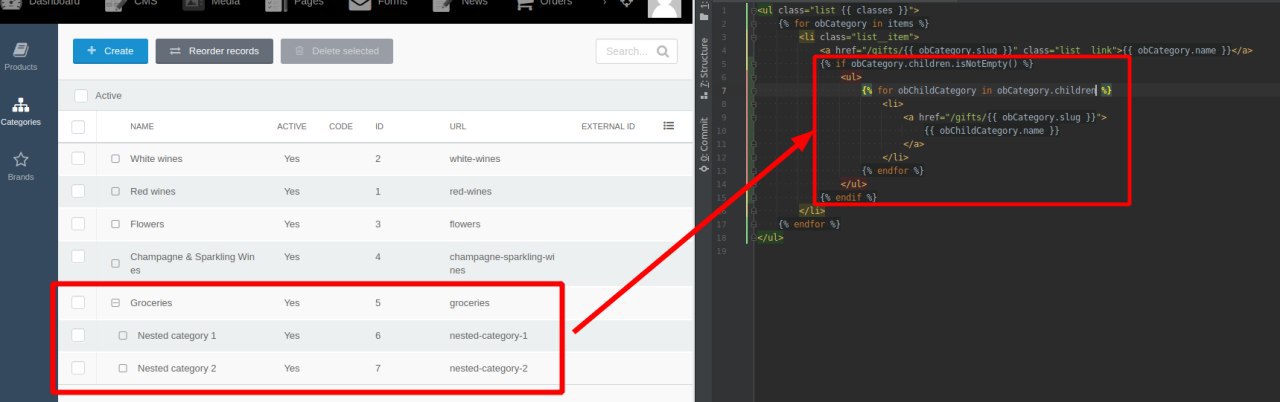Open the Nested category 1 record
This screenshot has width=1280, height=402.
[177, 335]
